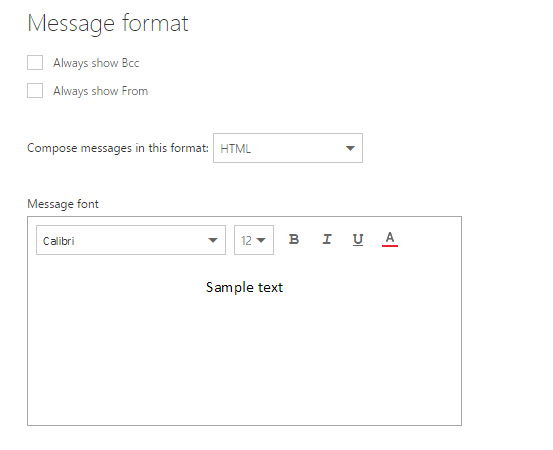Toggle underline formatting for message font
553x450 pixels.
coord(358,239)
